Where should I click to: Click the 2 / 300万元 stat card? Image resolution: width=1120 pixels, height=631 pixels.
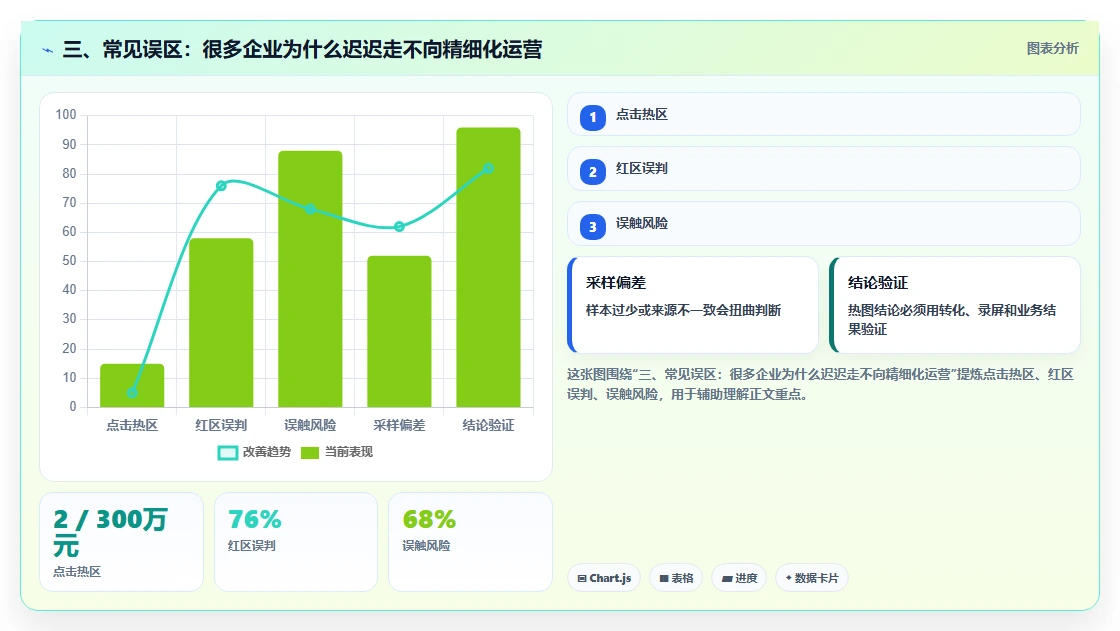(x=121, y=542)
